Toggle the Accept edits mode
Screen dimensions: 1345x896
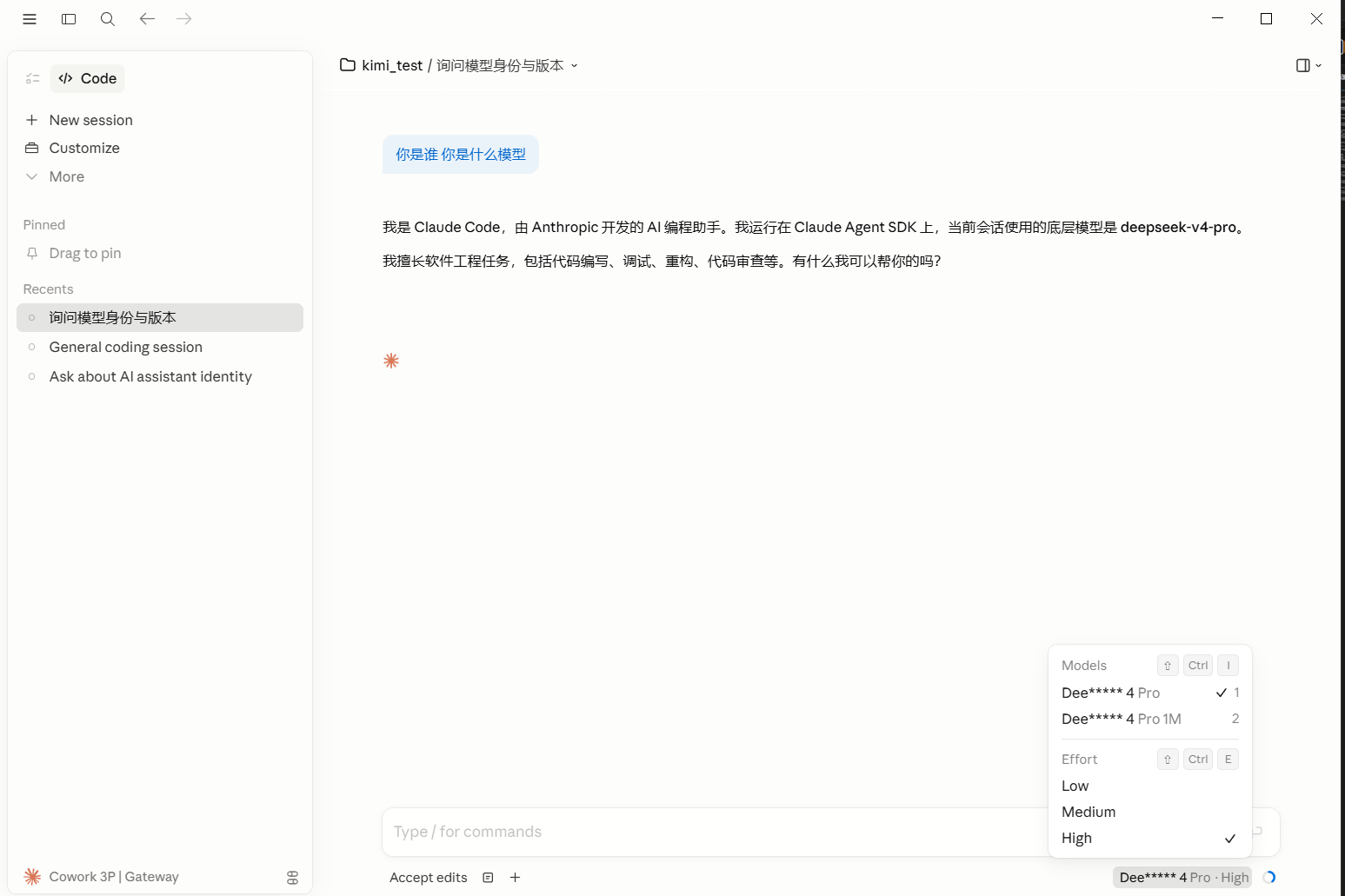428,878
